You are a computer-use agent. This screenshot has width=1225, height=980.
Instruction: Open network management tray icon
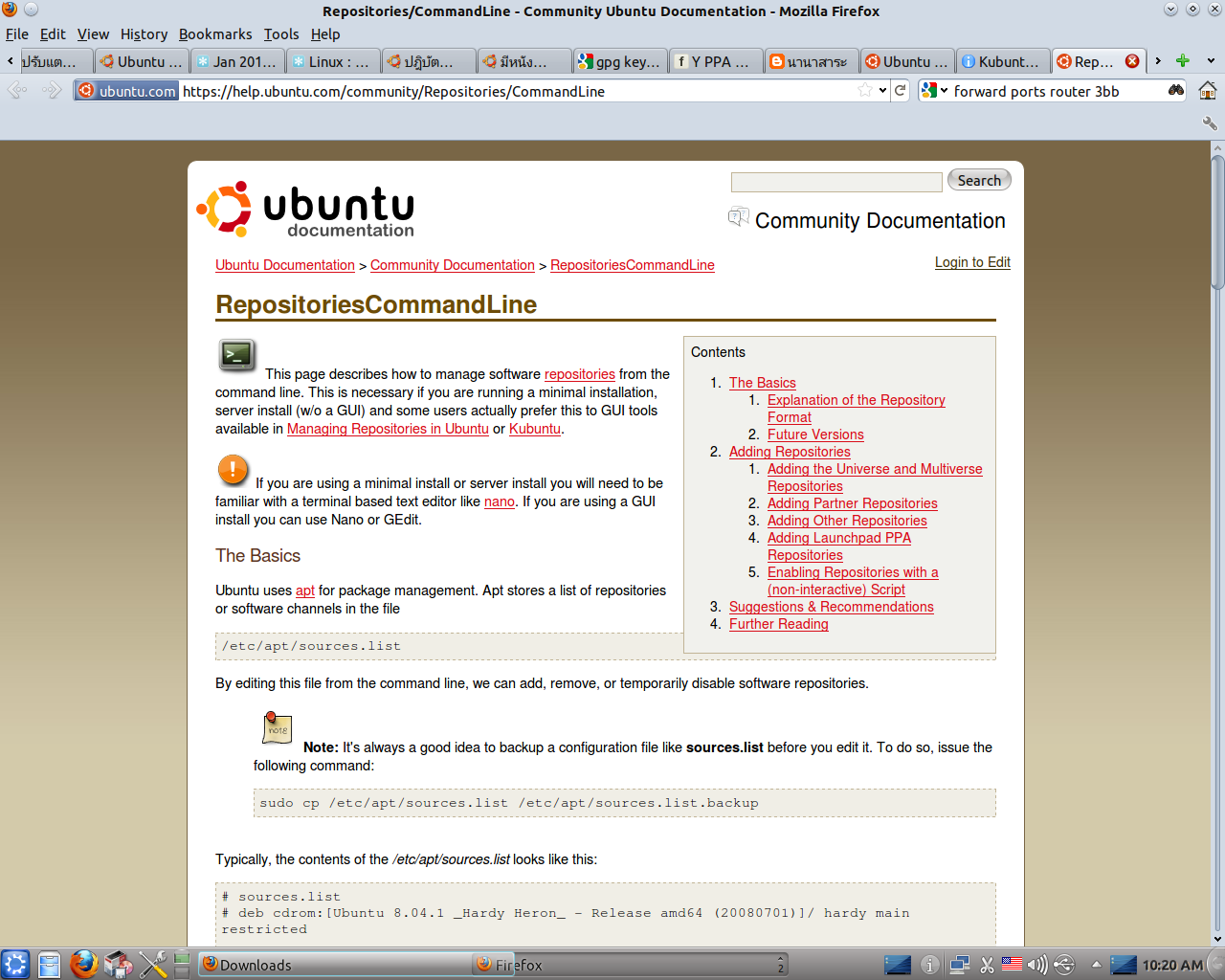coord(959,966)
